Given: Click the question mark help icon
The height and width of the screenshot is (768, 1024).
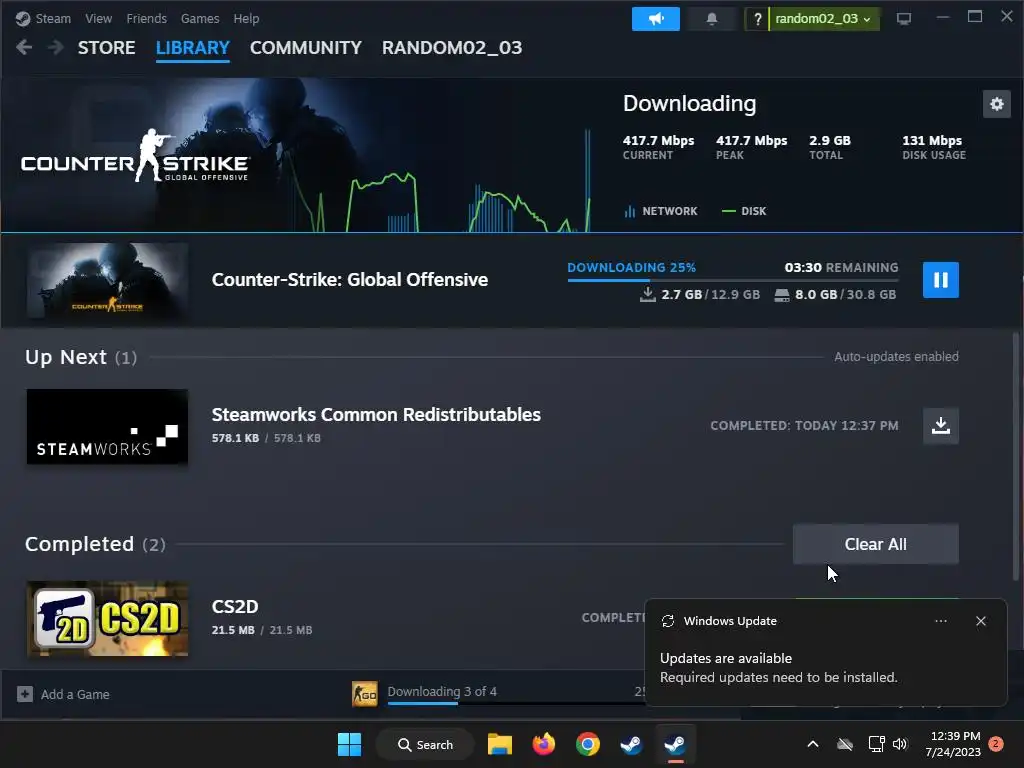Looking at the screenshot, I should pyautogui.click(x=757, y=19).
